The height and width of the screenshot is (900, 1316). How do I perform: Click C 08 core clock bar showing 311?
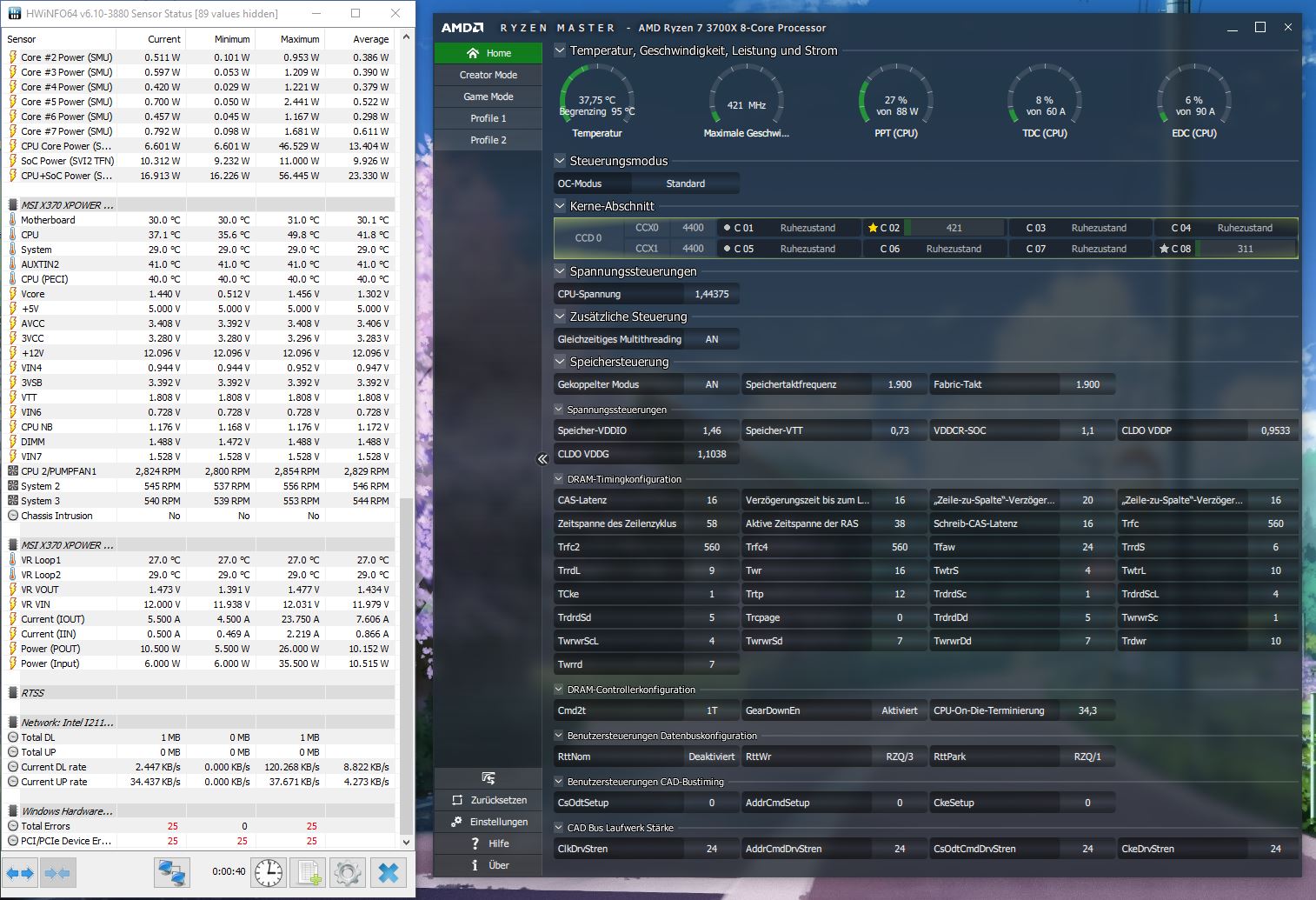tap(1245, 249)
